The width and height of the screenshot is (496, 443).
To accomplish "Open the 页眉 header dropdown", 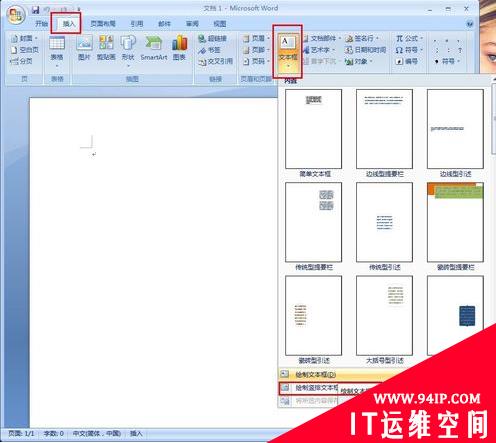I will pos(257,39).
